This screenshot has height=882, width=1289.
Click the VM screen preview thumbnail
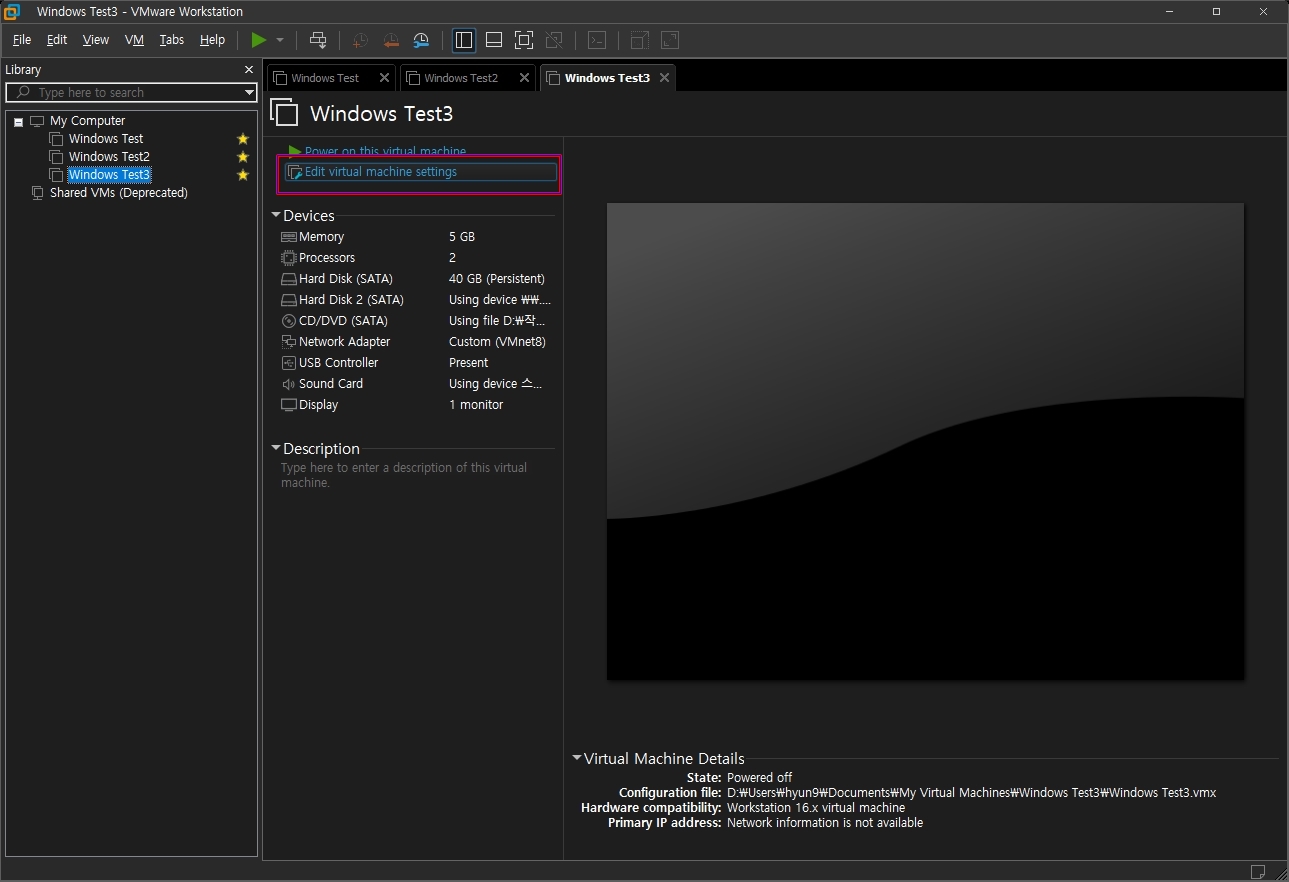point(925,441)
